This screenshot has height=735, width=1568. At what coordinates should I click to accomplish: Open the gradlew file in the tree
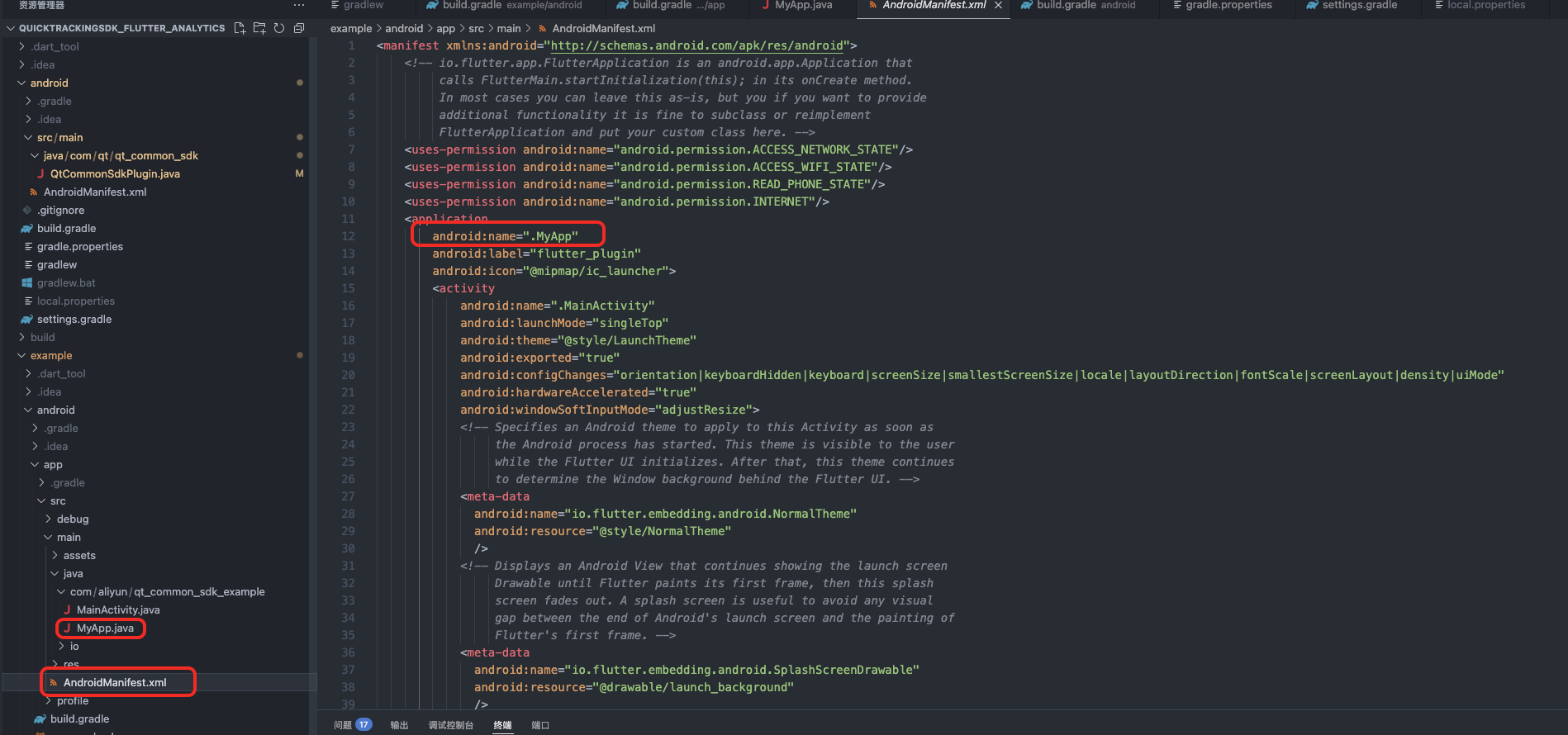pos(56,264)
